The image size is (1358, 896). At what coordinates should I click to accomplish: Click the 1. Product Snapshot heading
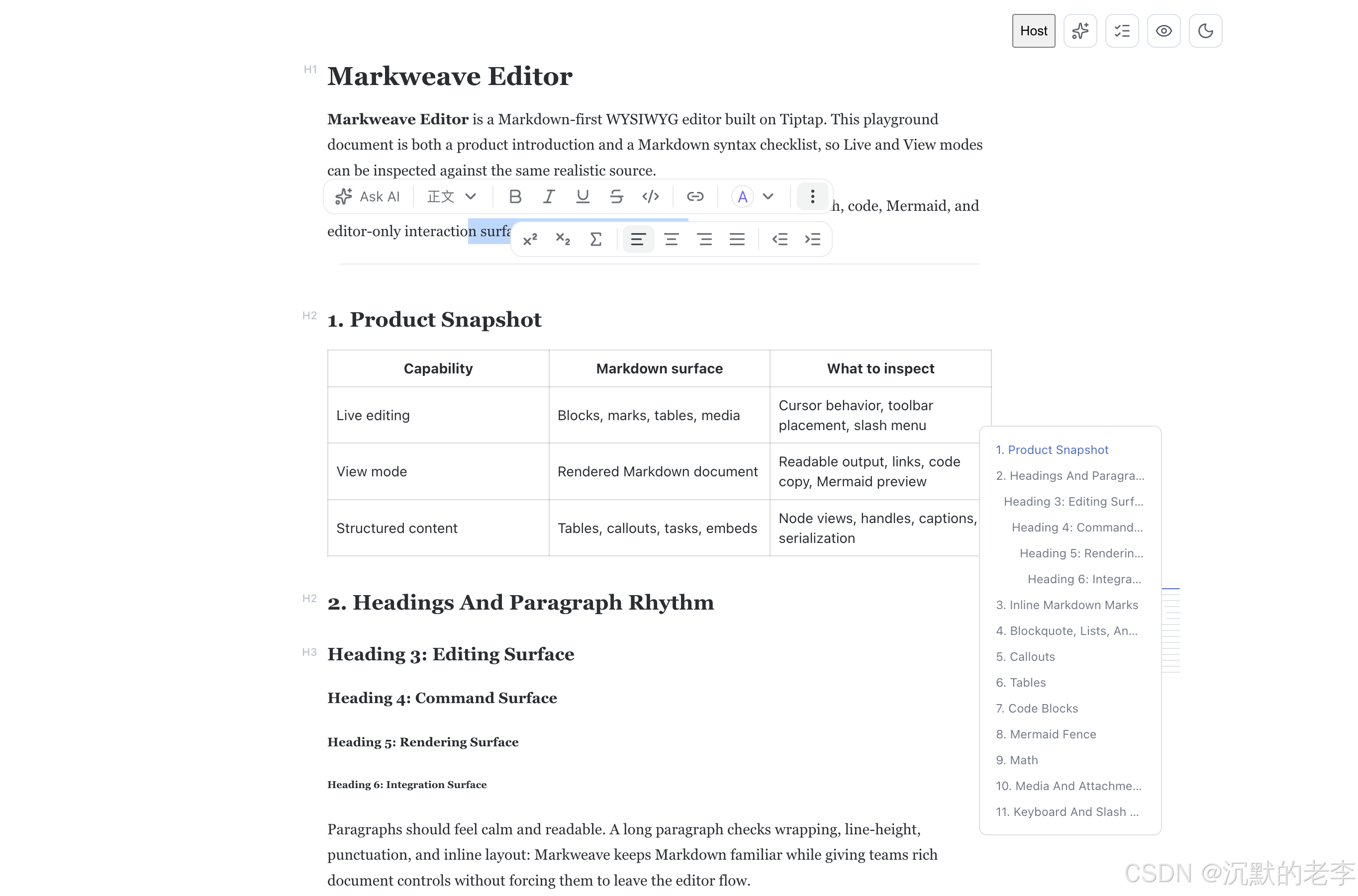coord(434,319)
